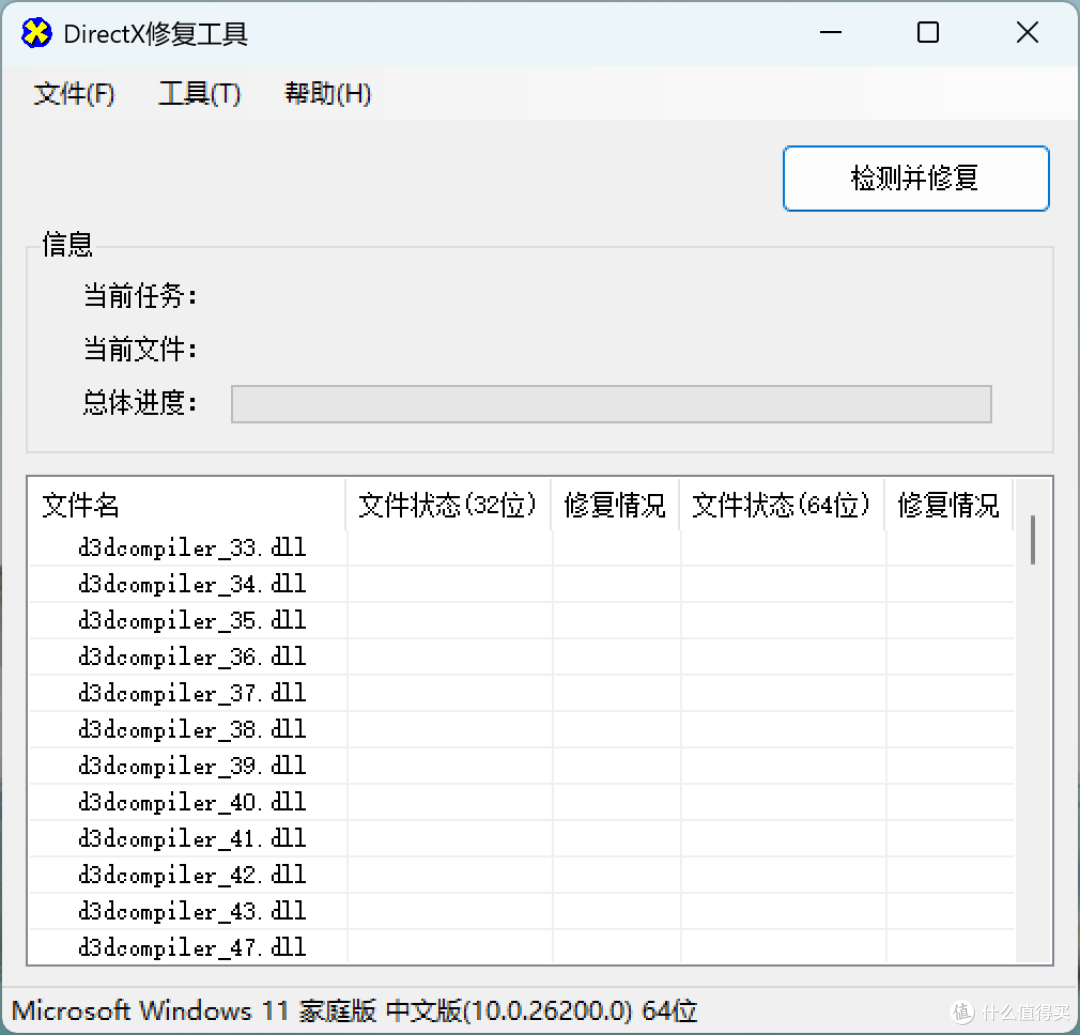Select the d3dcompiler_37.dll row
The height and width of the screenshot is (1035, 1080).
[x=521, y=693]
